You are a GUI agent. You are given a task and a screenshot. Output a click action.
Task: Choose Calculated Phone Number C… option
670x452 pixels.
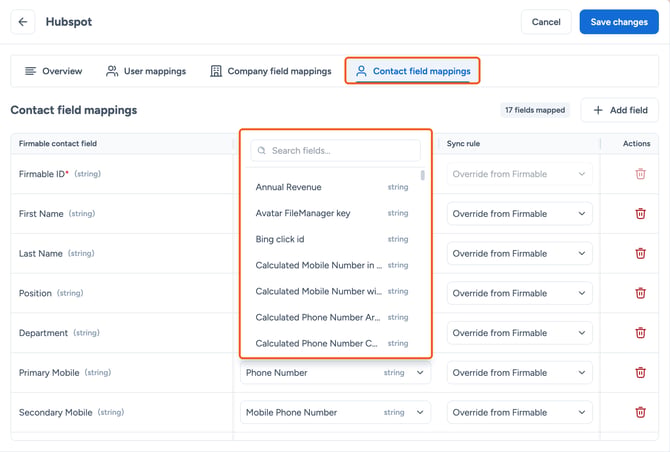click(332, 343)
